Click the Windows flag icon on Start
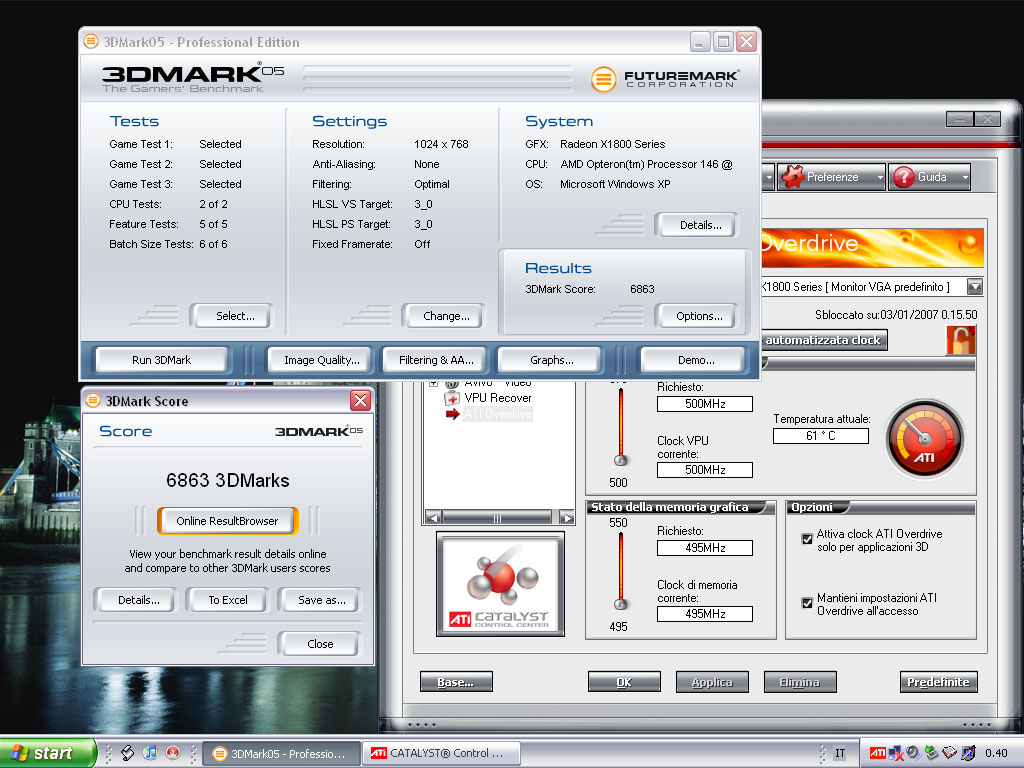The width and height of the screenshot is (1024, 768). click(x=20, y=753)
